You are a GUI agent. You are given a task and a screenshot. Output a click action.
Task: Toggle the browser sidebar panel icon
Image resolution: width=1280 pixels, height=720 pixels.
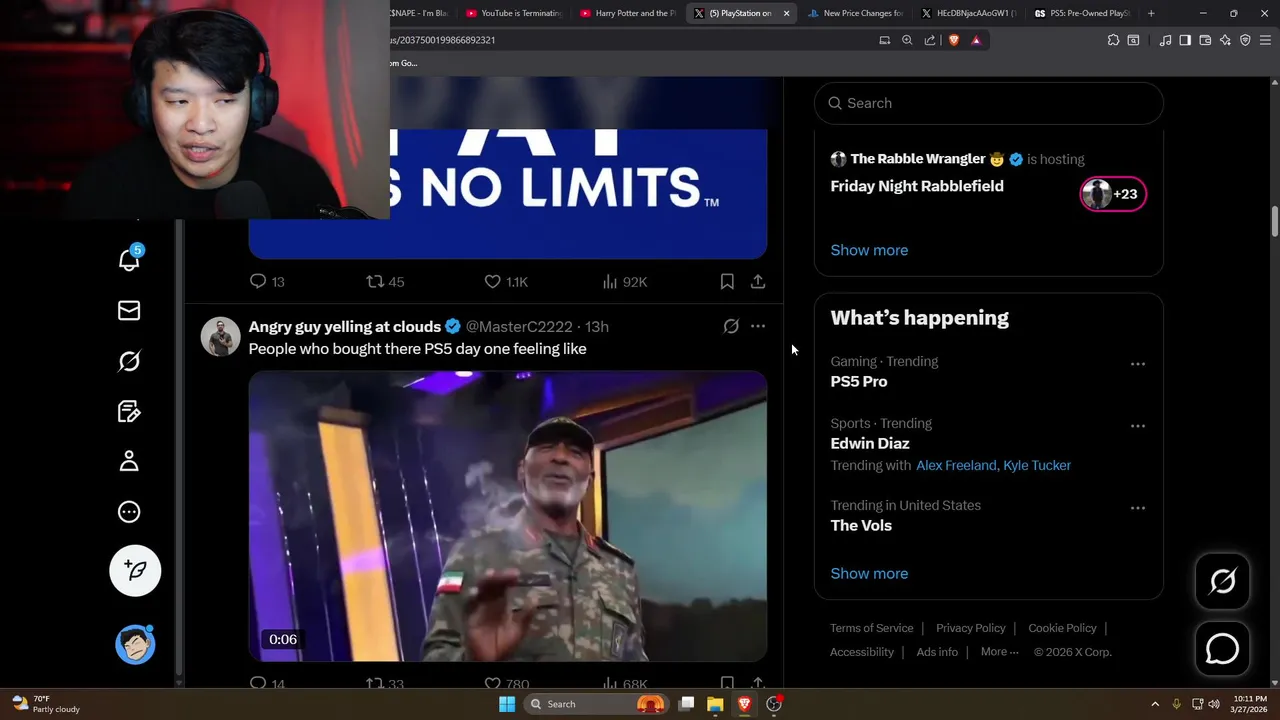(1185, 40)
